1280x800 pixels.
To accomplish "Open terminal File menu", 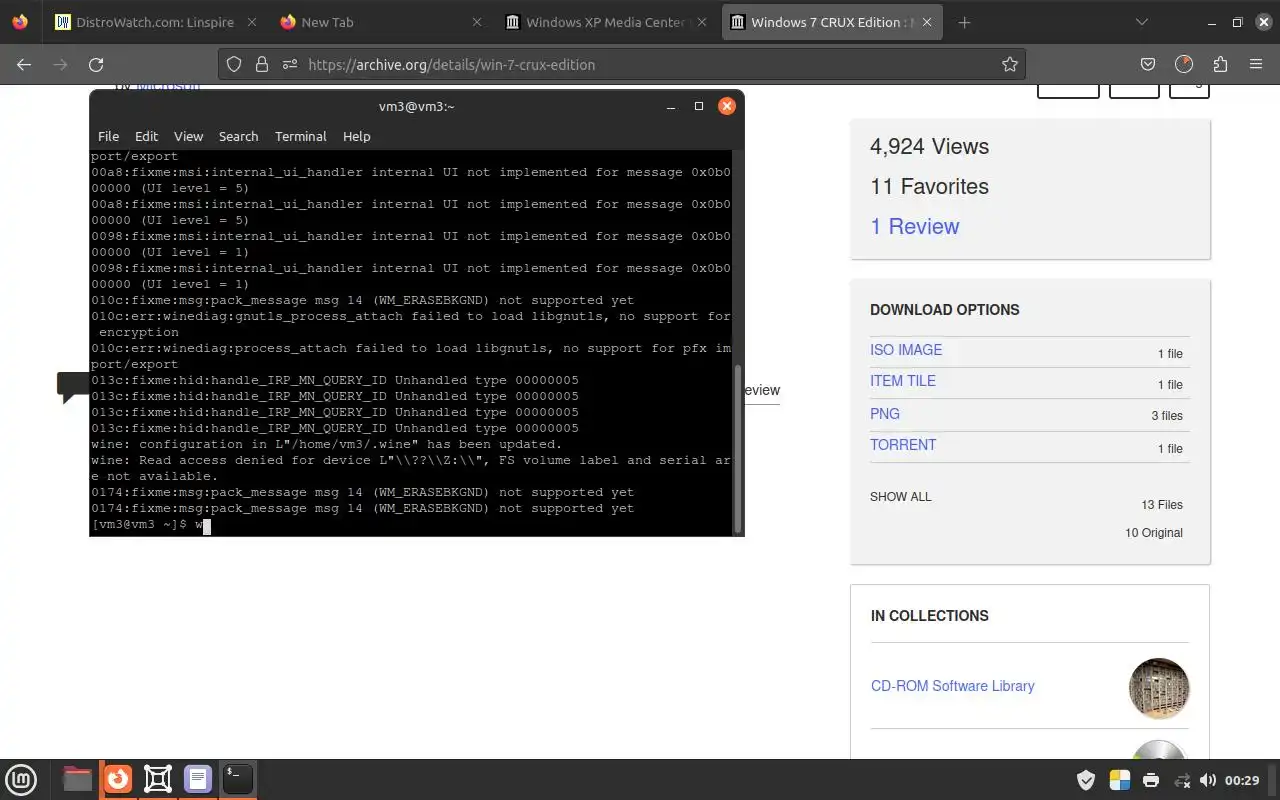I will tap(108, 136).
